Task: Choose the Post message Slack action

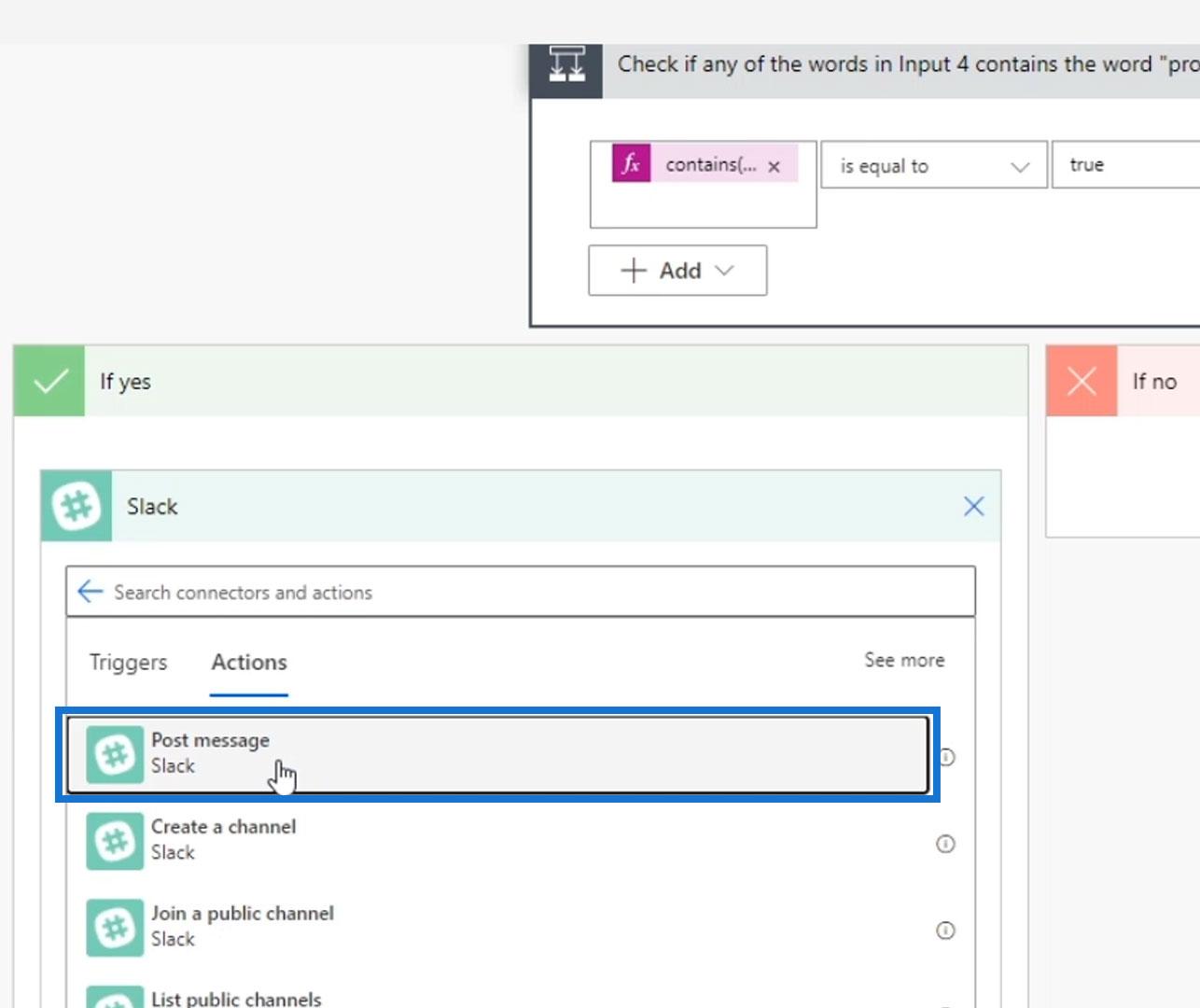Action: (497, 754)
